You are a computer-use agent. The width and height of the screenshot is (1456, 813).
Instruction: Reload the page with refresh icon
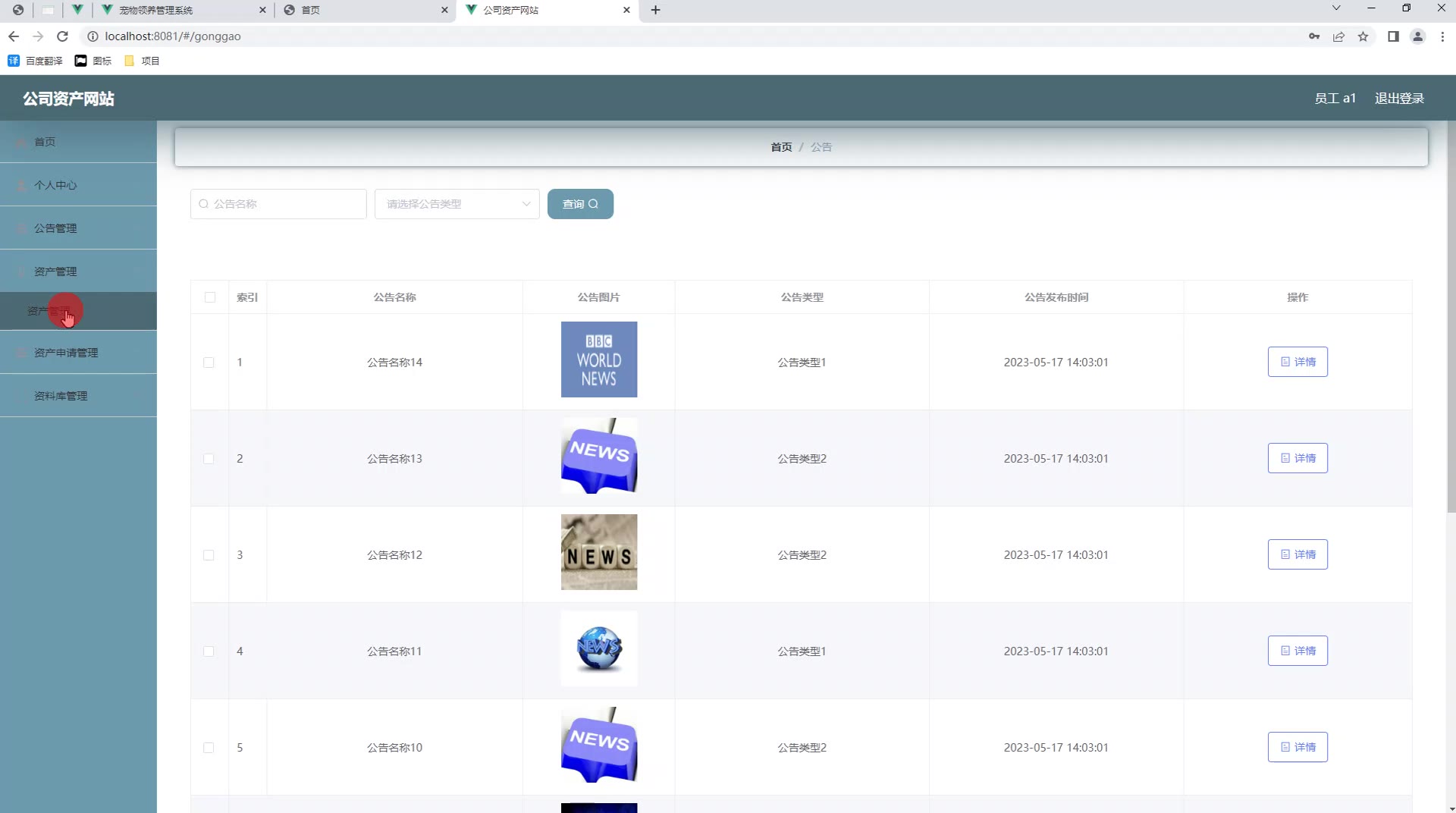click(x=63, y=36)
